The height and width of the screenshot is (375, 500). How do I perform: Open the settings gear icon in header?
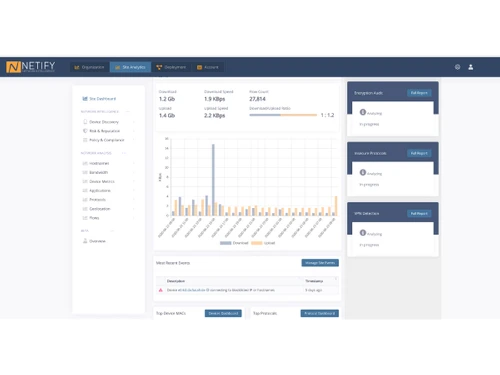(457, 67)
